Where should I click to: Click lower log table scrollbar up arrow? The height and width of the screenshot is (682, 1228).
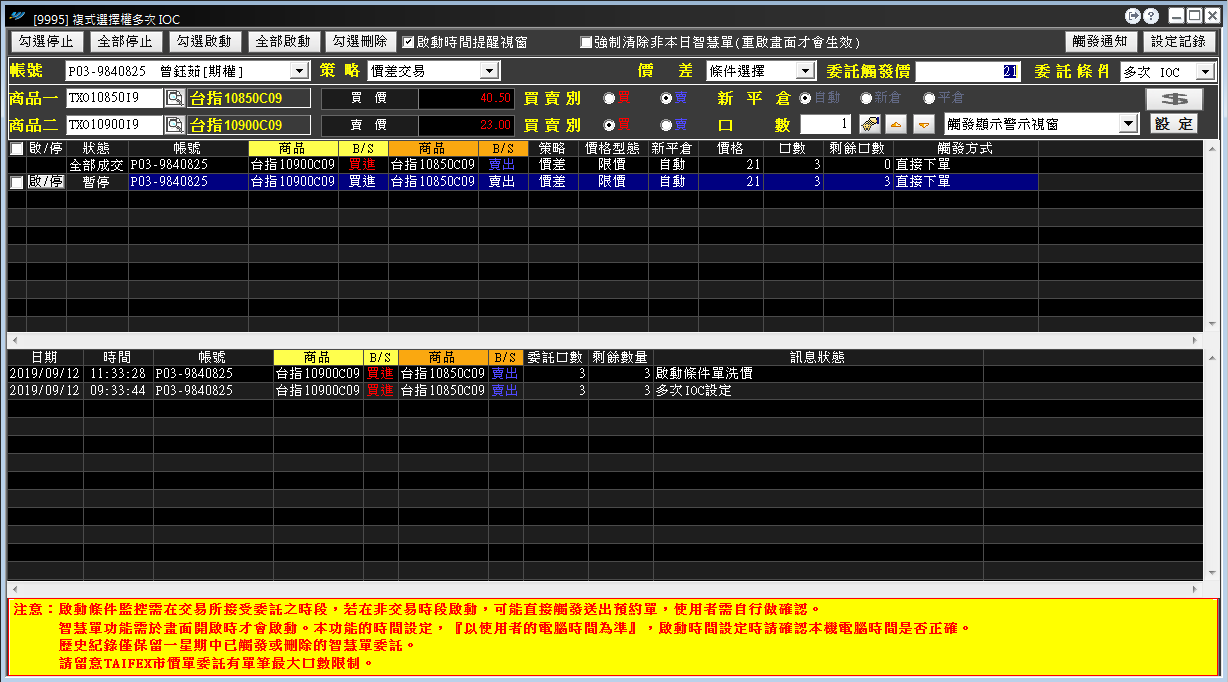[x=1212, y=357]
